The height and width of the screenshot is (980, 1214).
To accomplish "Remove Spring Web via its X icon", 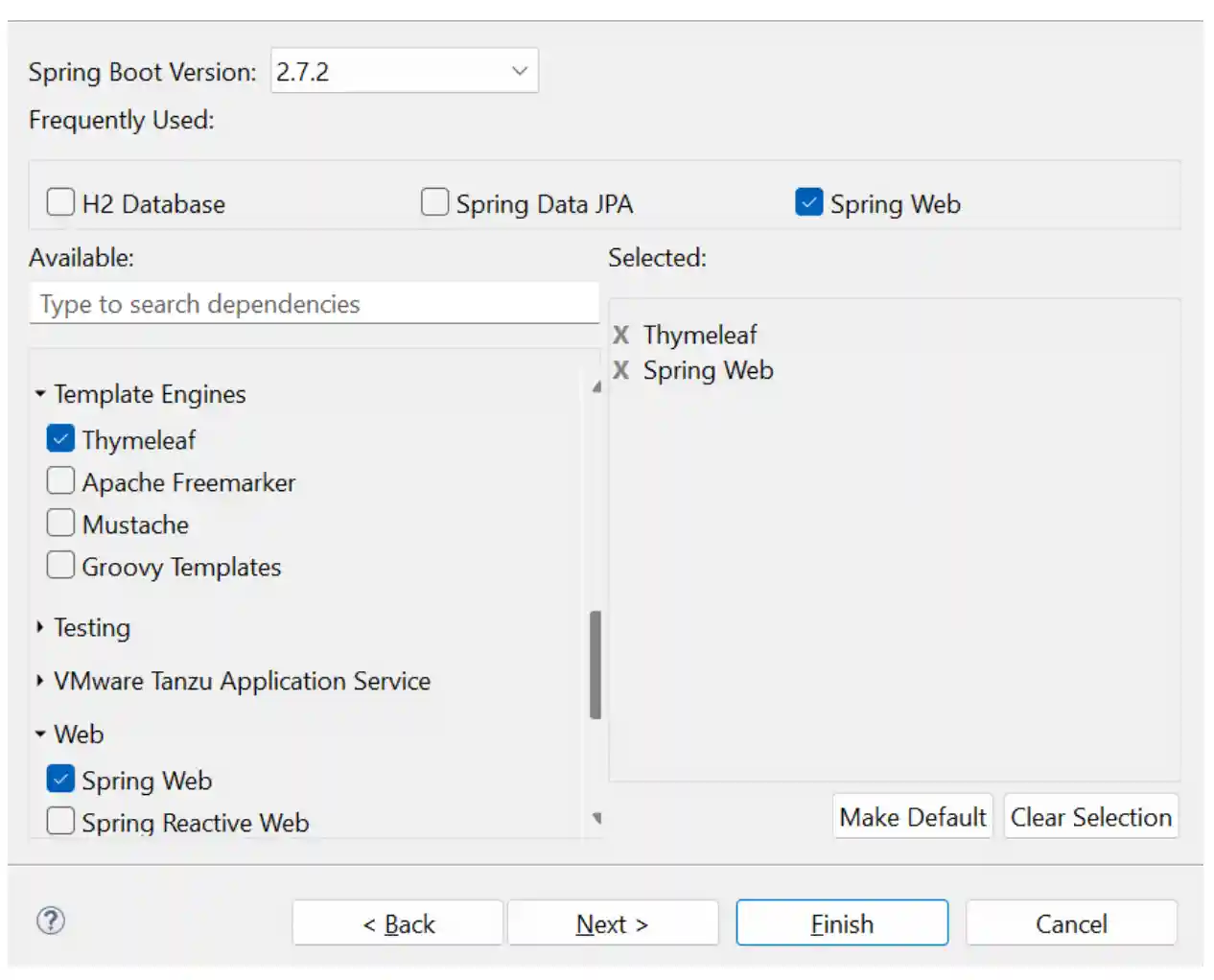I will click(x=621, y=370).
